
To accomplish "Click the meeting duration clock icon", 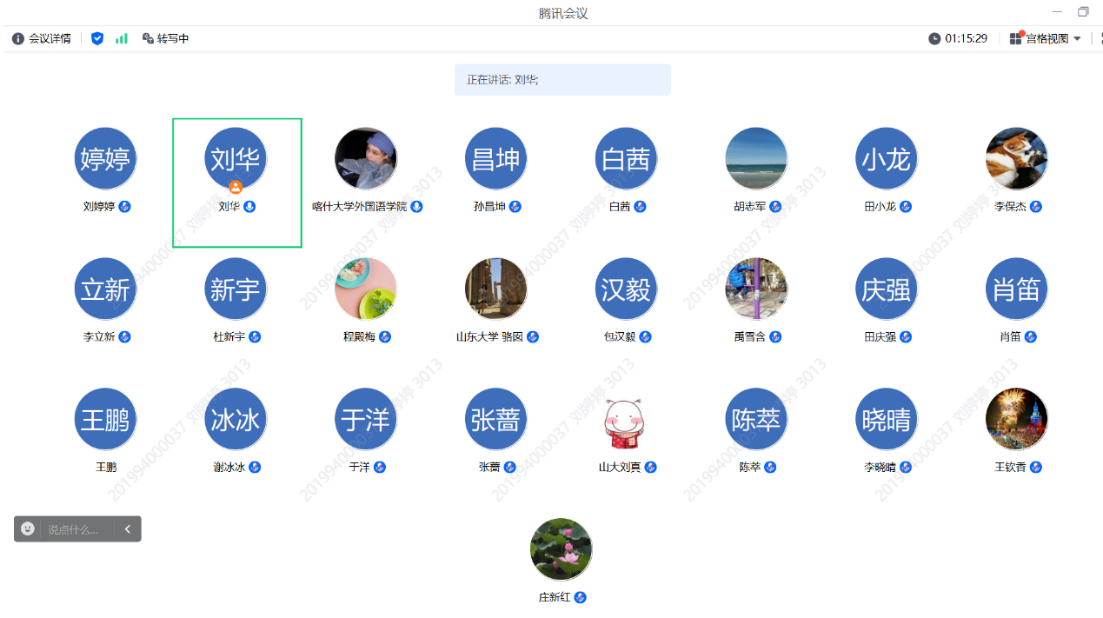I will coord(934,39).
